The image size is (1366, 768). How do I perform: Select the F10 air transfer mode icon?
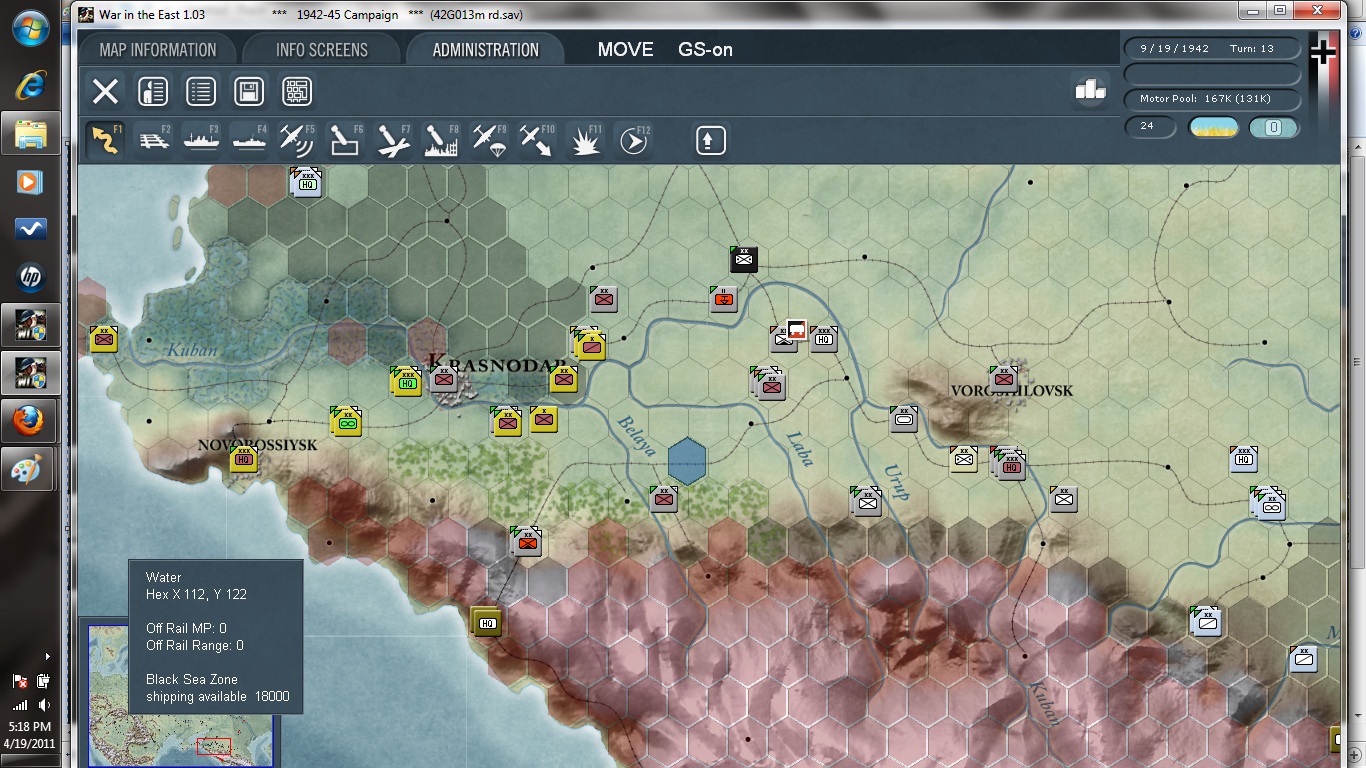537,140
